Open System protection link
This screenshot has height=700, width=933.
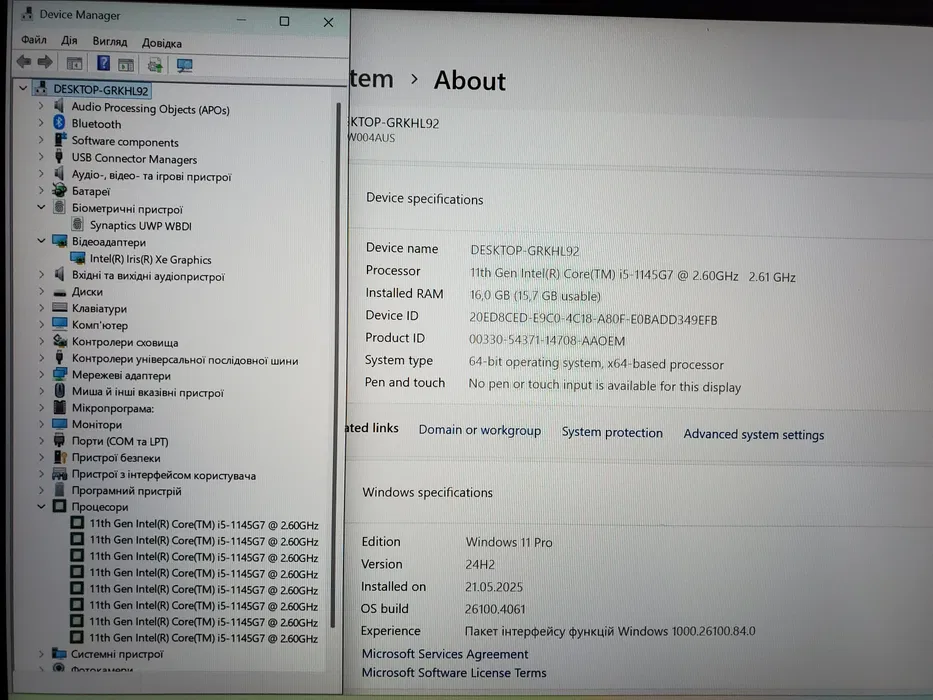(x=612, y=432)
